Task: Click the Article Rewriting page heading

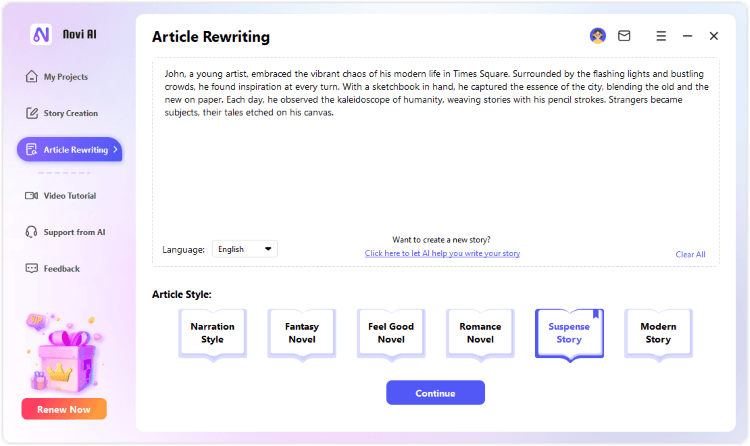Action: coord(211,37)
